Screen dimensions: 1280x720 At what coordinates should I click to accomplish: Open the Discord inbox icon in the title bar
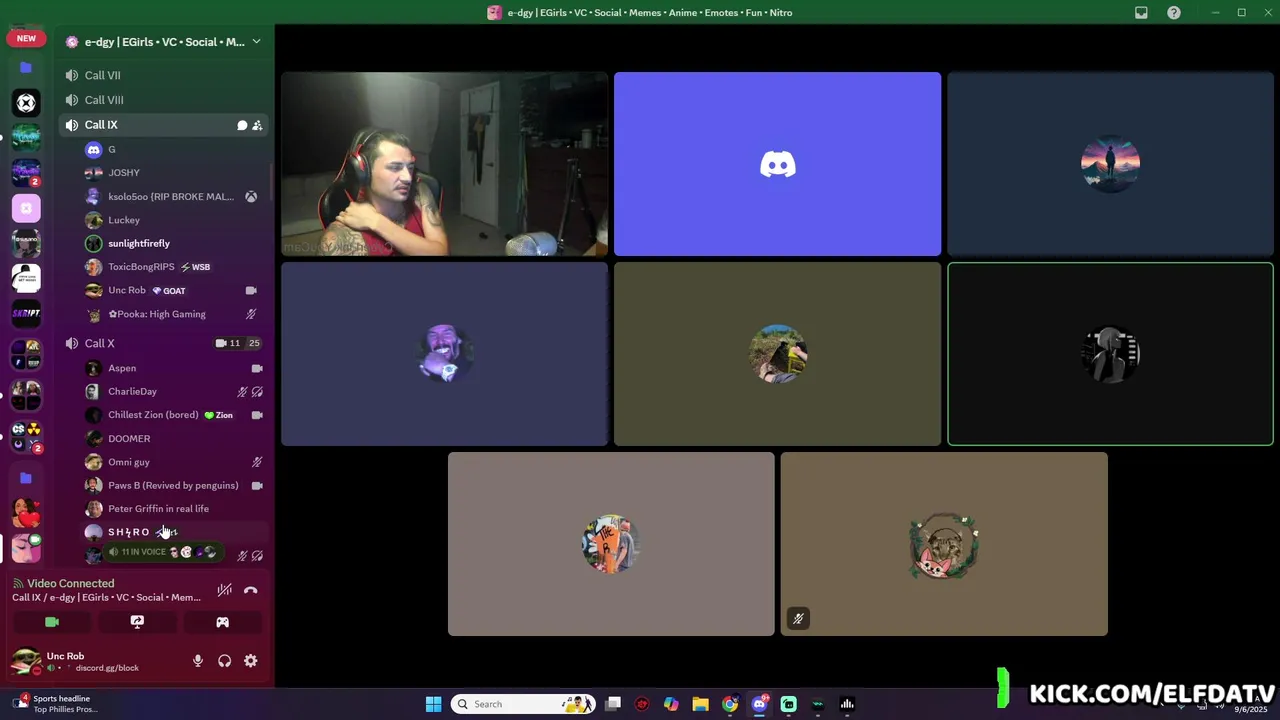(1141, 13)
